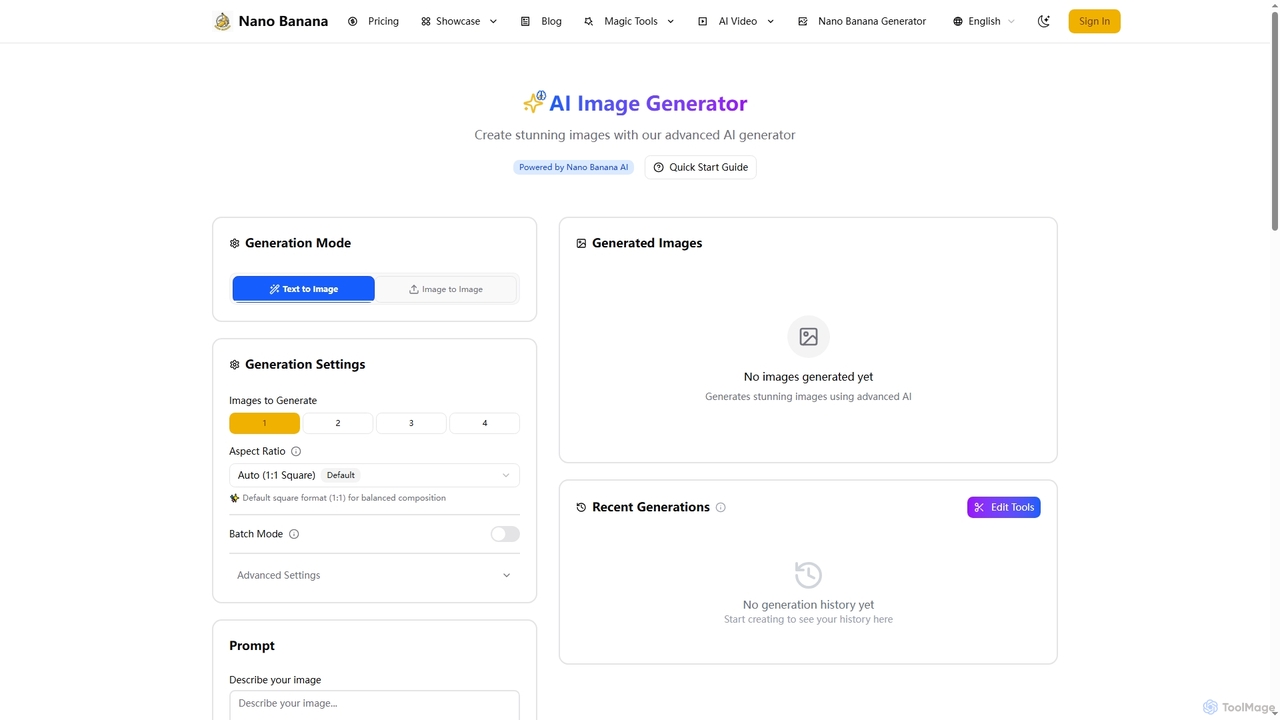
Task: Click the sparkle icon beside AI Image Generator
Action: 534,102
